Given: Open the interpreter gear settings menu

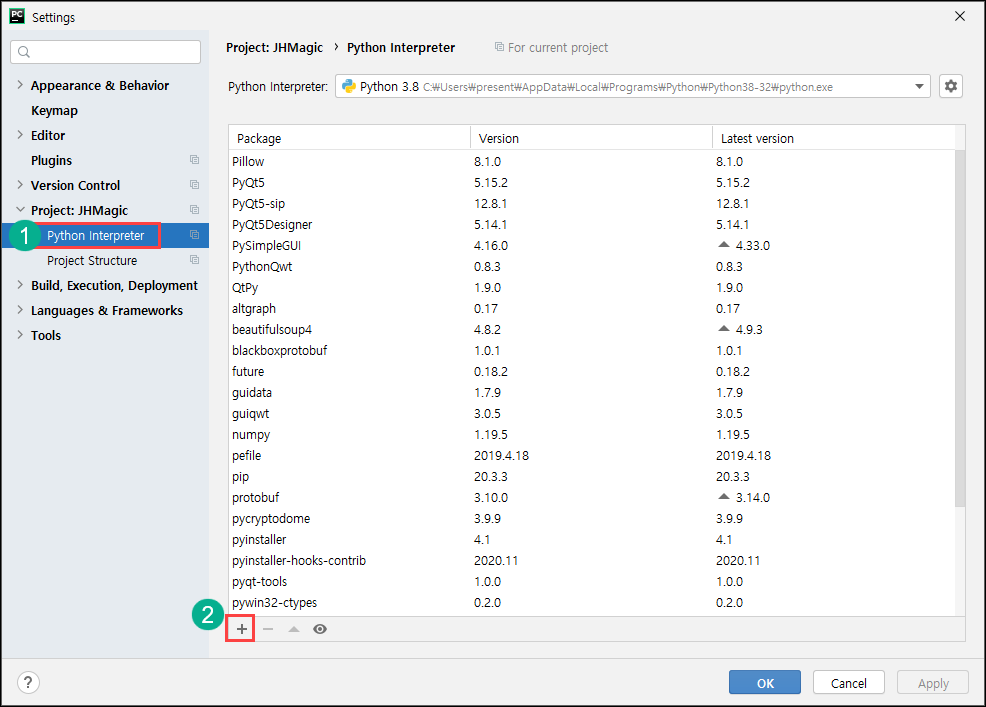Looking at the screenshot, I should pos(951,86).
